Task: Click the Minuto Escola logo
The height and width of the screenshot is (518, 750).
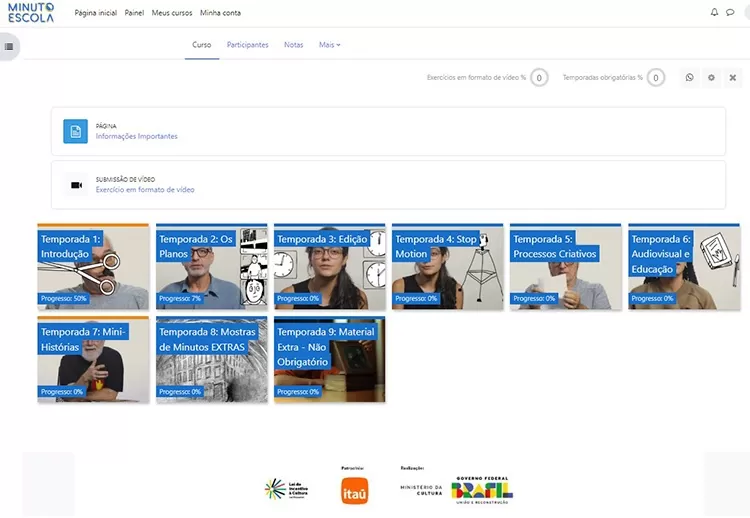Action: click(x=30, y=13)
